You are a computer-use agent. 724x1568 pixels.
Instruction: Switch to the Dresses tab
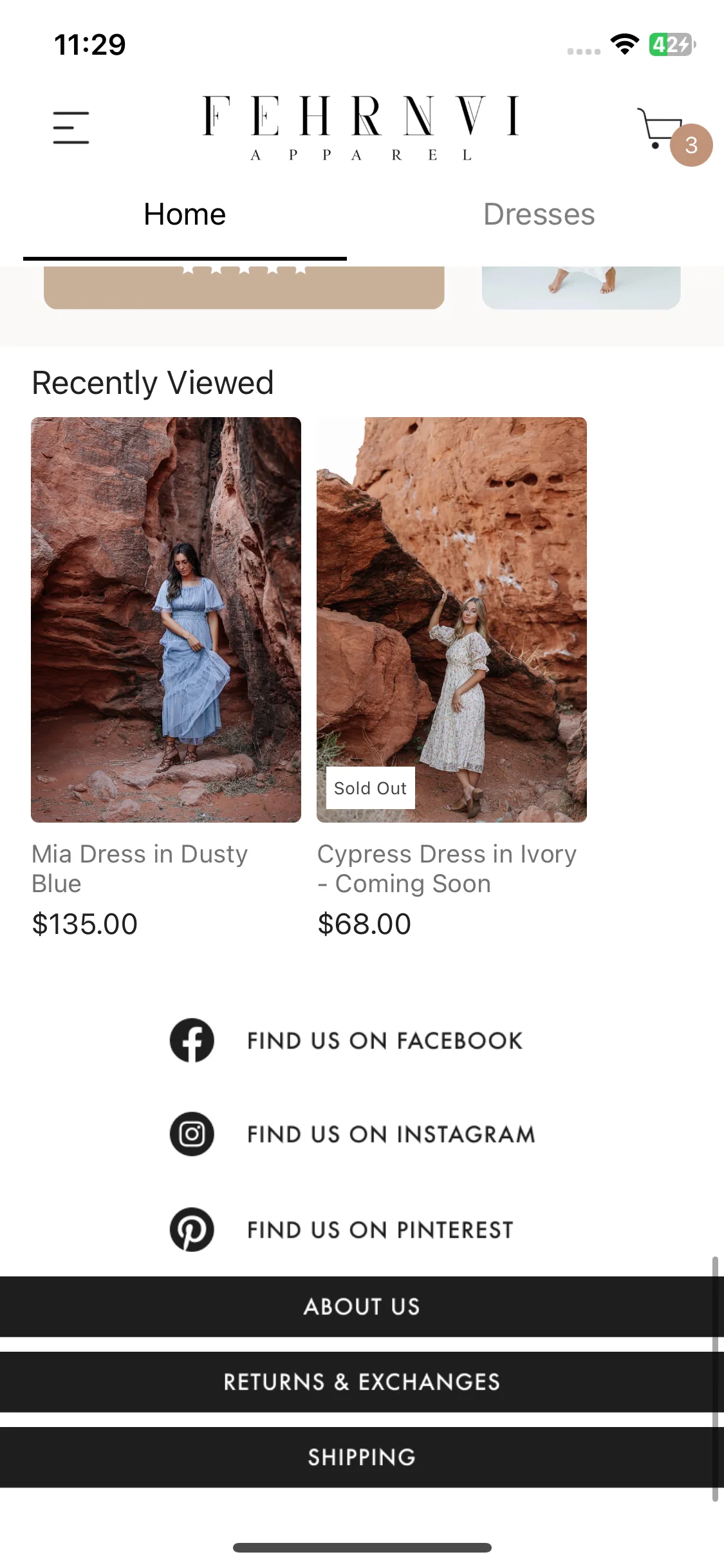pyautogui.click(x=539, y=214)
